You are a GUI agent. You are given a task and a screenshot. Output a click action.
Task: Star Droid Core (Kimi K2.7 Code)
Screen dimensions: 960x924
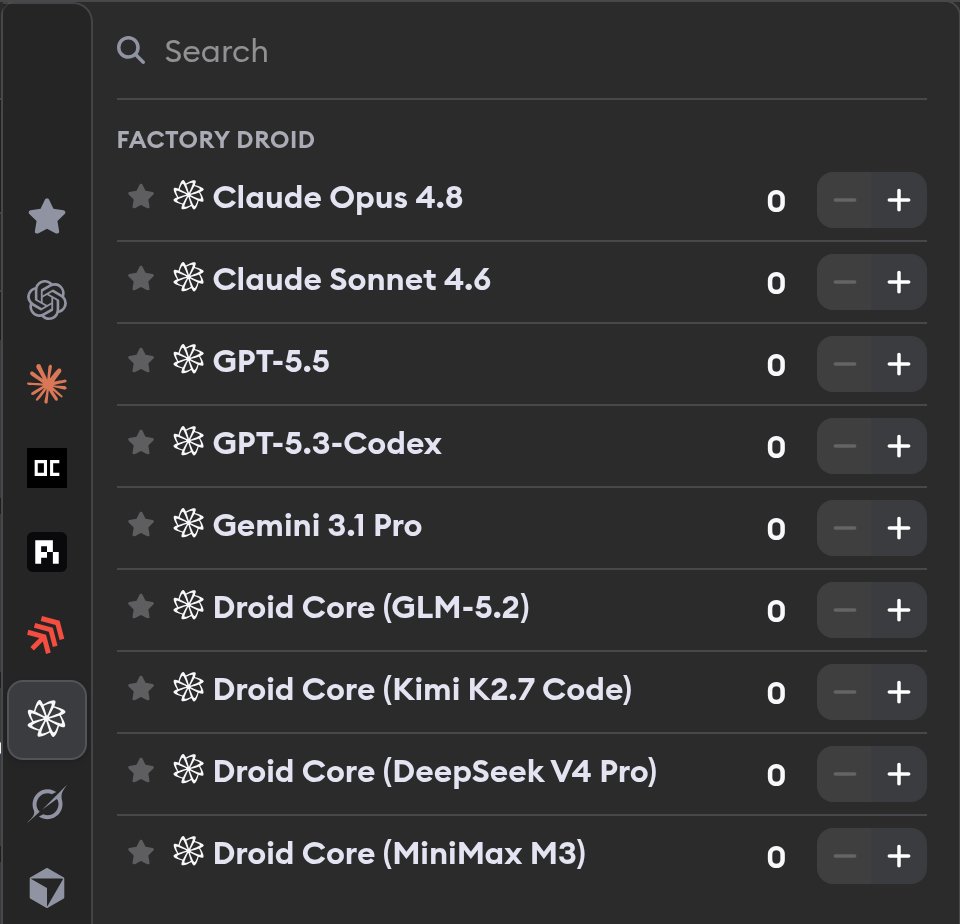(141, 689)
